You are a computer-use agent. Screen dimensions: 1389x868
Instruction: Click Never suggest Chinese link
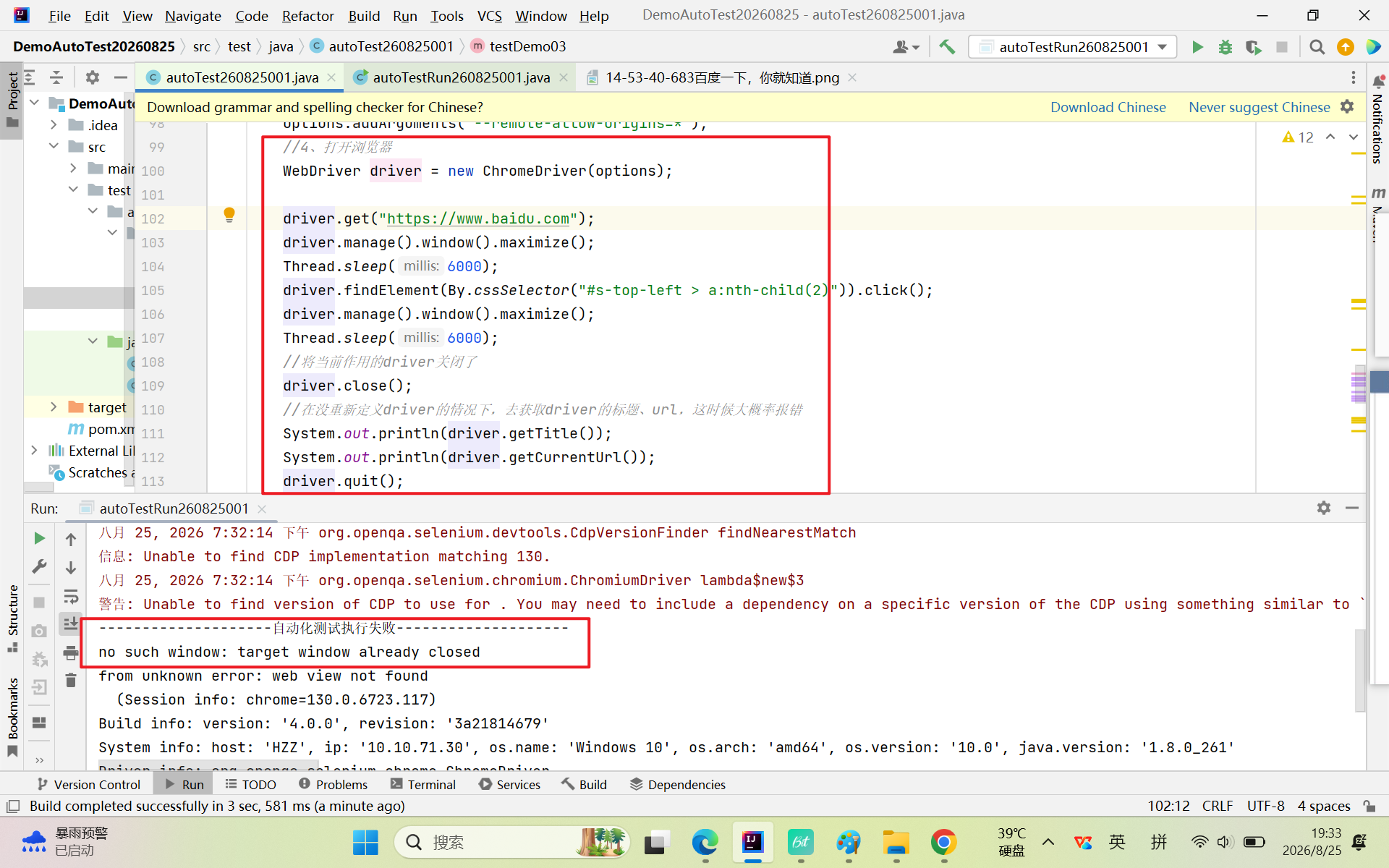pos(1259,107)
